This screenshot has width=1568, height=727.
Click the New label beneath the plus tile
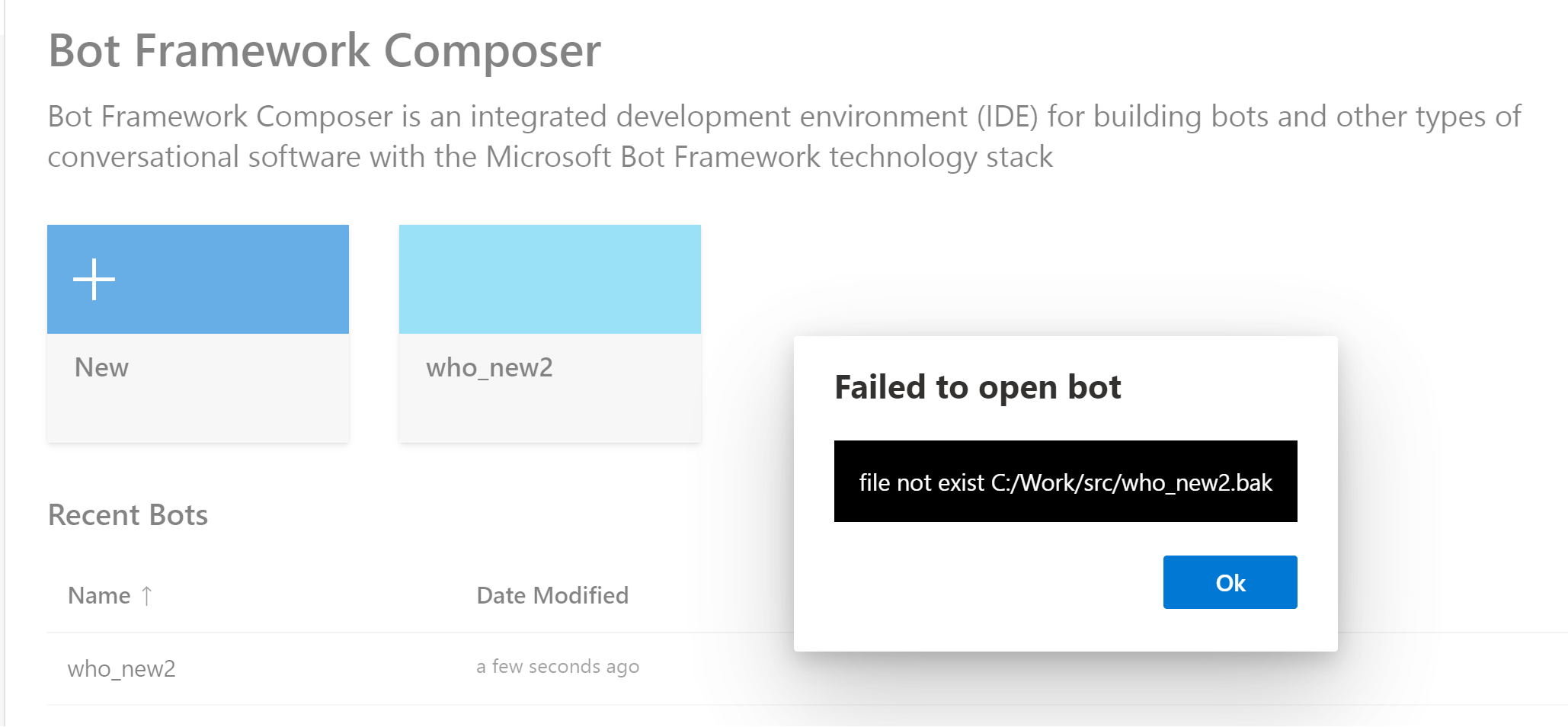click(101, 368)
